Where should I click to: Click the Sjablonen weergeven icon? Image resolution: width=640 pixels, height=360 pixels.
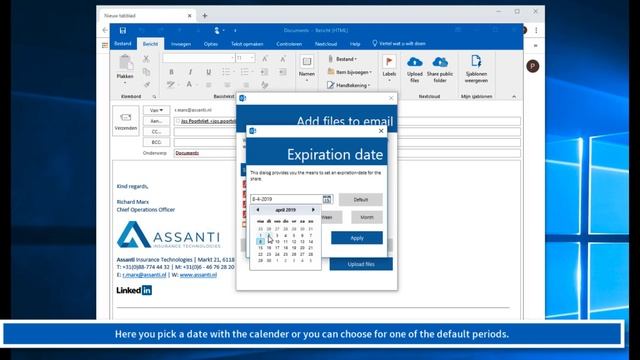(476, 69)
